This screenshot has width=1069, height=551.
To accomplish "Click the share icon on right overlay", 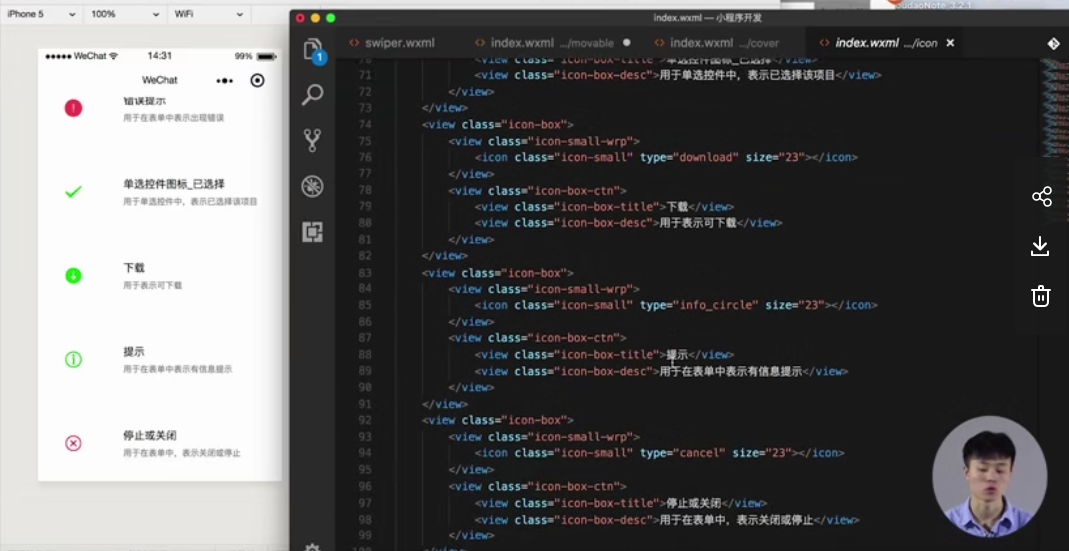I will coord(1041,197).
